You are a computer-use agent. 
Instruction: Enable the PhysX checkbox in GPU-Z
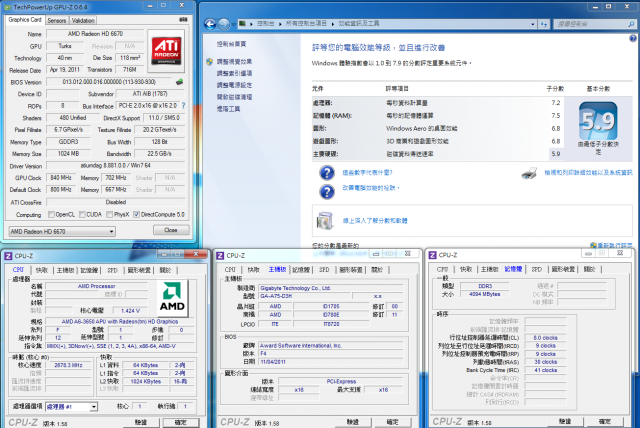[x=109, y=214]
